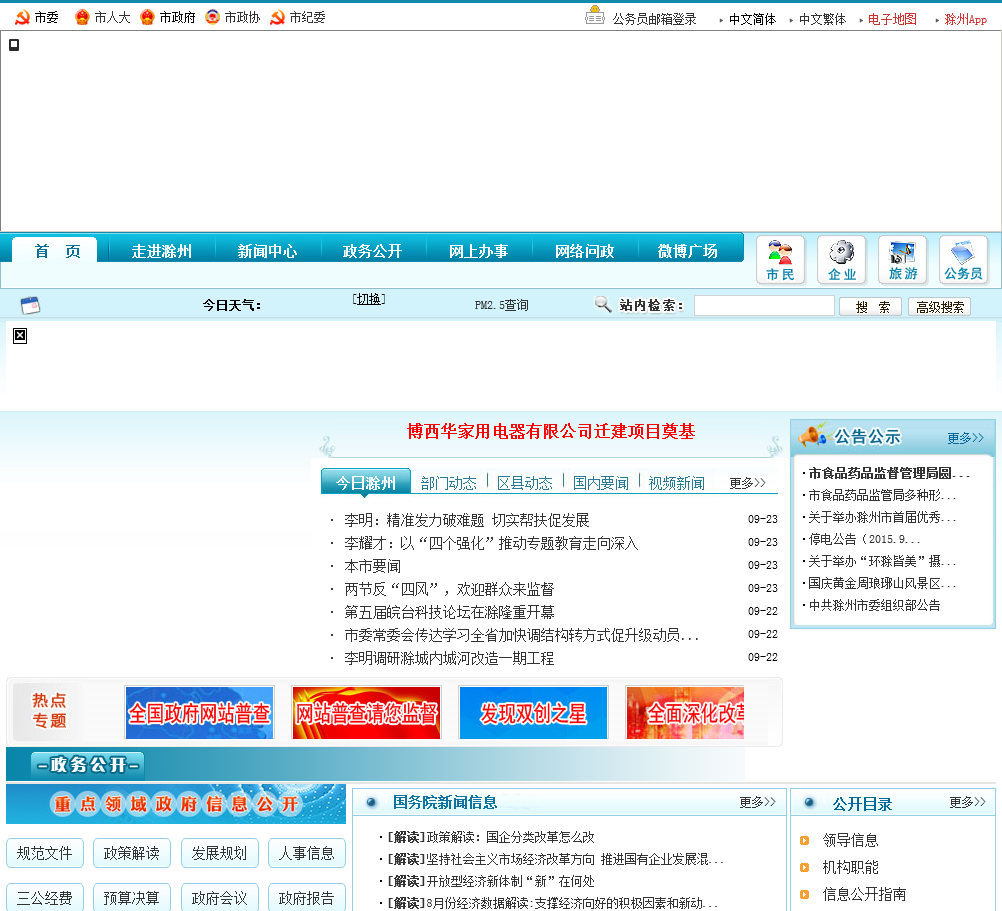Expand 更多 in 公开目录 panel

(x=966, y=802)
